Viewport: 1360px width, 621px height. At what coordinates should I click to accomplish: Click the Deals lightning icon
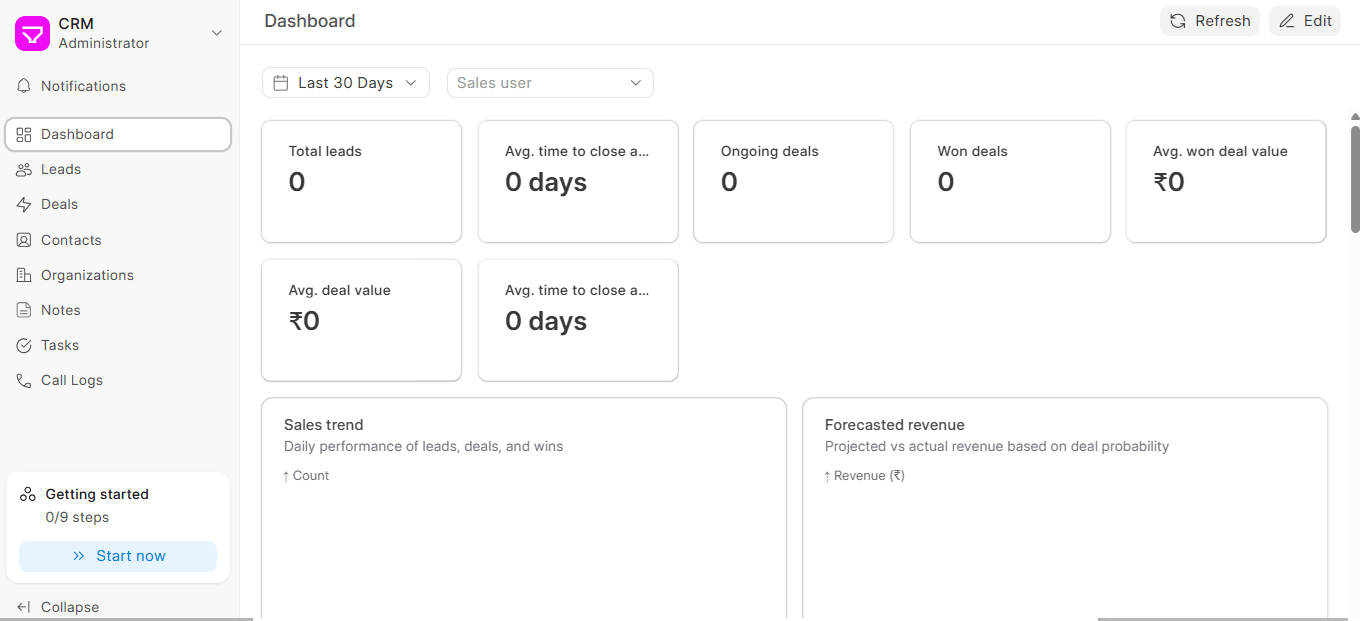[24, 204]
